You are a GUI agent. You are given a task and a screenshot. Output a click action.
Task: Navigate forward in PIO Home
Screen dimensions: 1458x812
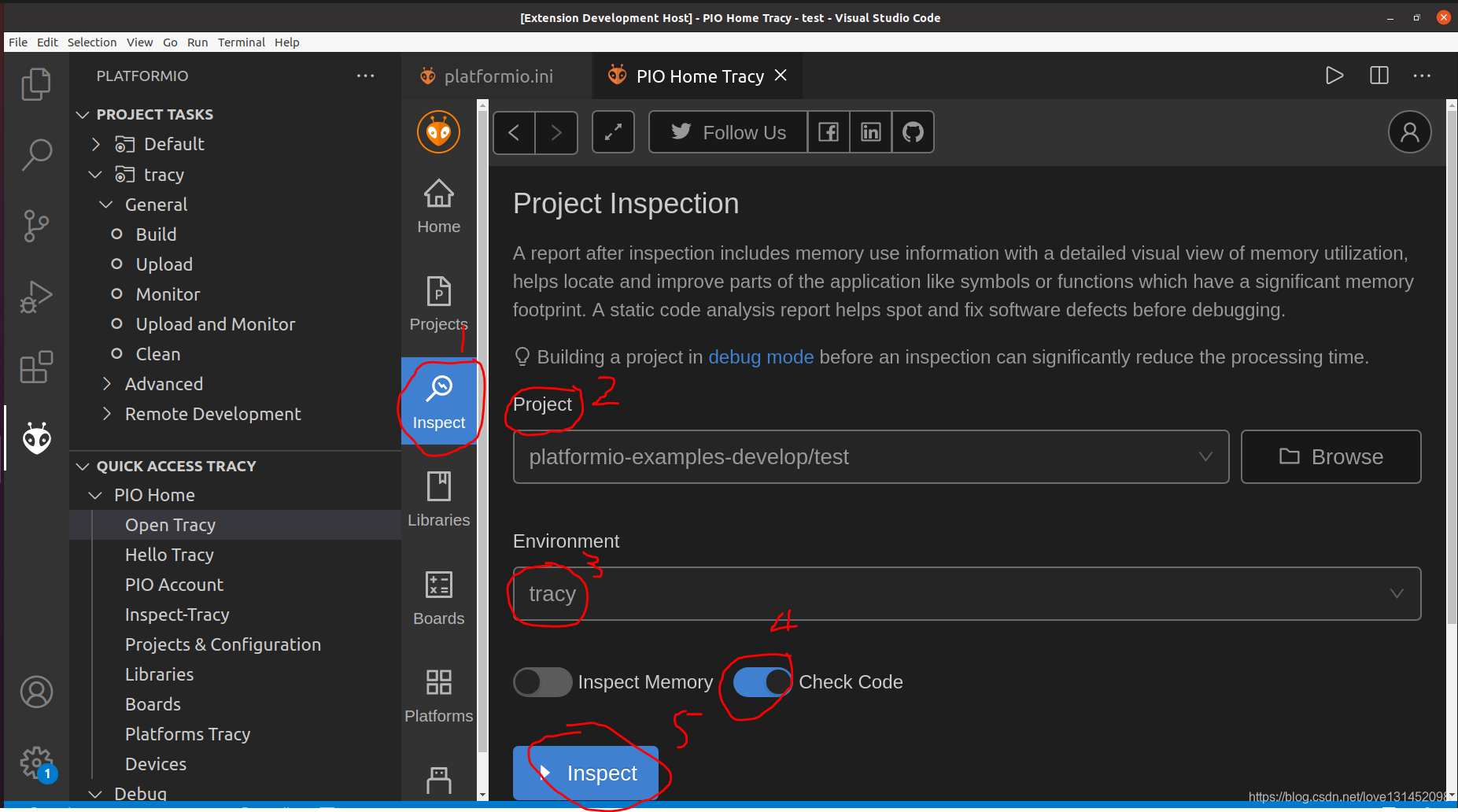coord(556,132)
